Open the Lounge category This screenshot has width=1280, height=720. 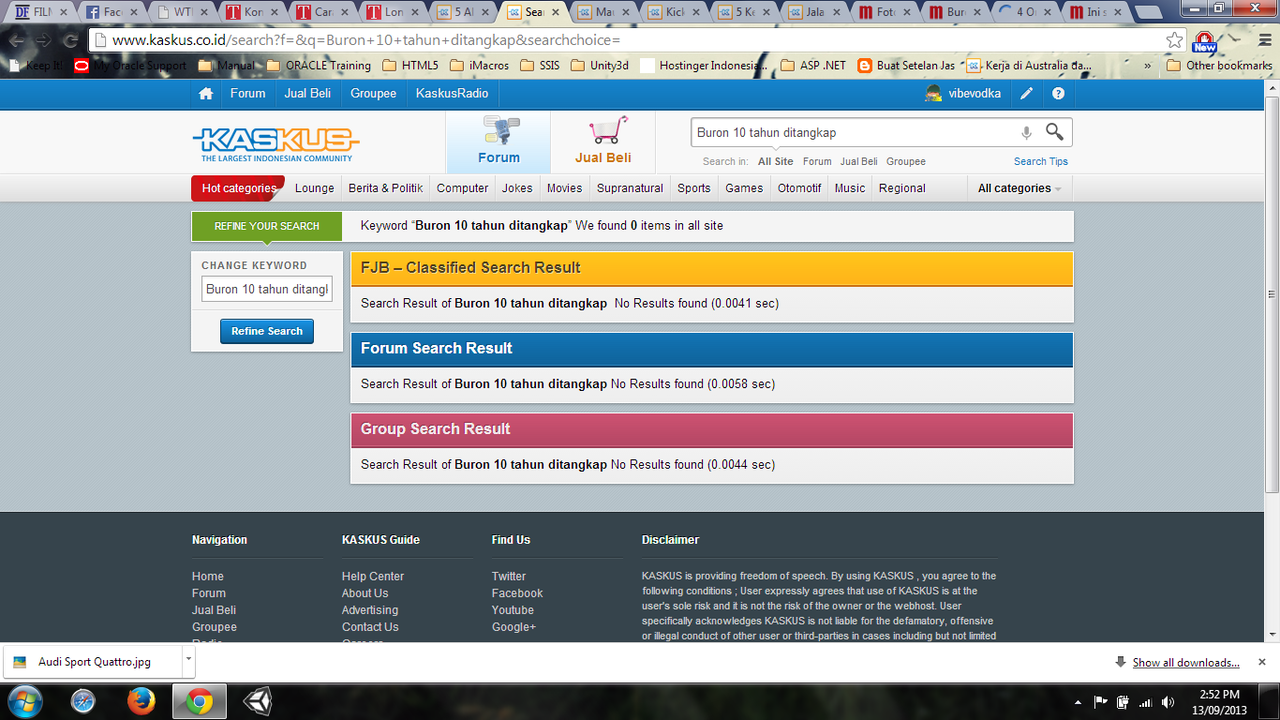(x=314, y=188)
